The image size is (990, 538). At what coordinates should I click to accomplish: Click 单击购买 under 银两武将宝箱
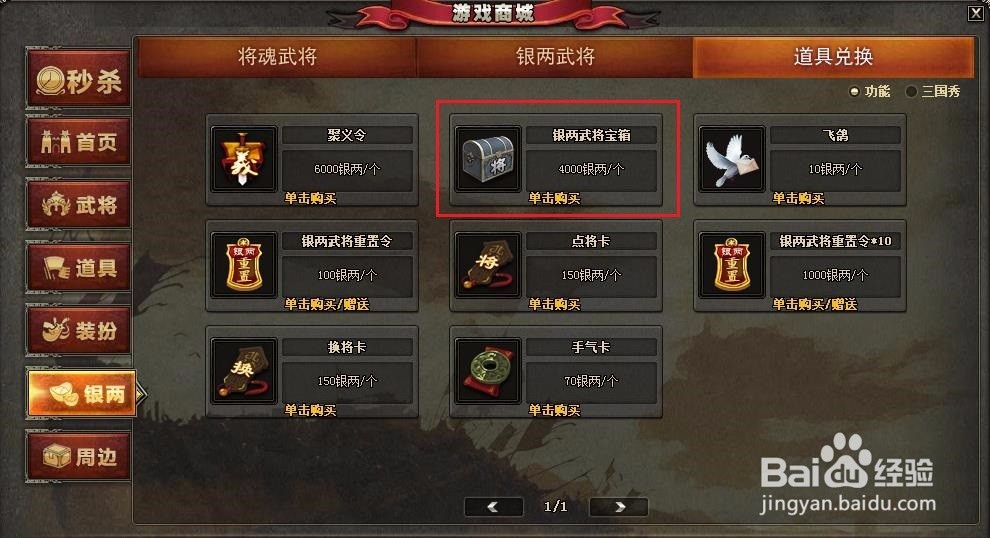pos(554,198)
